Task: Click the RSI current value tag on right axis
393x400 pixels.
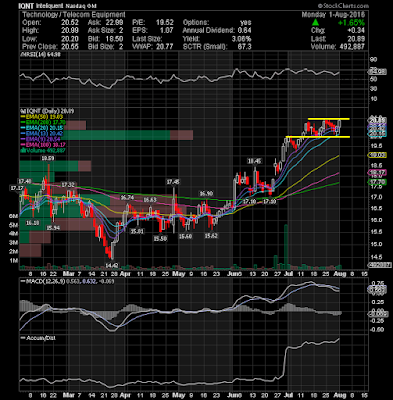Action: coord(377,71)
